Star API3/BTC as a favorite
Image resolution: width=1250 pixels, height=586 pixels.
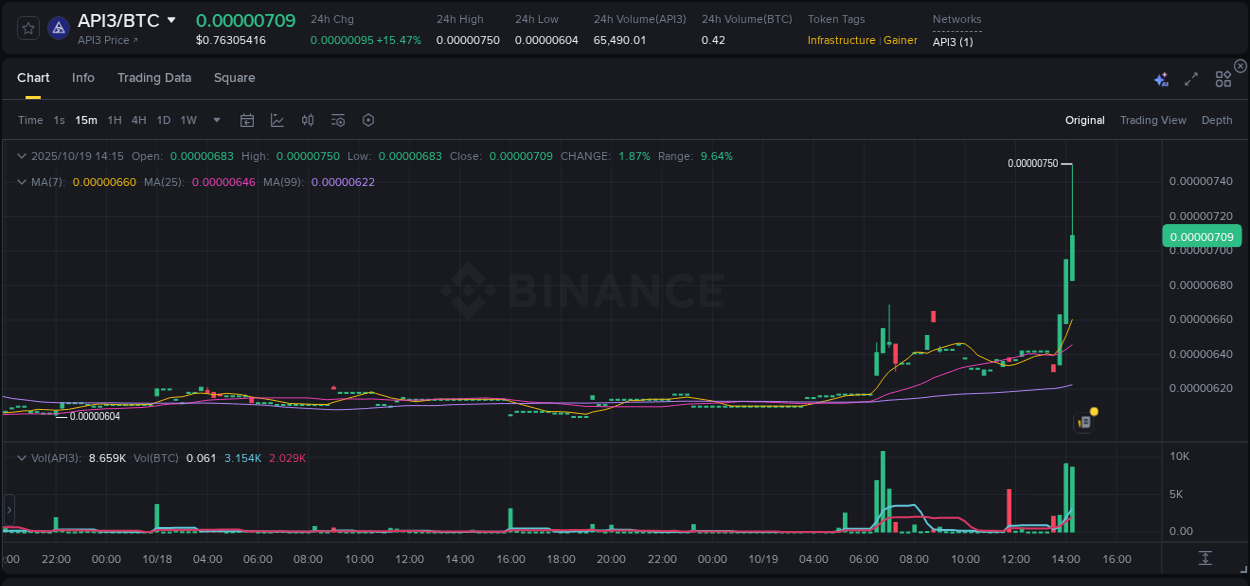(x=28, y=27)
